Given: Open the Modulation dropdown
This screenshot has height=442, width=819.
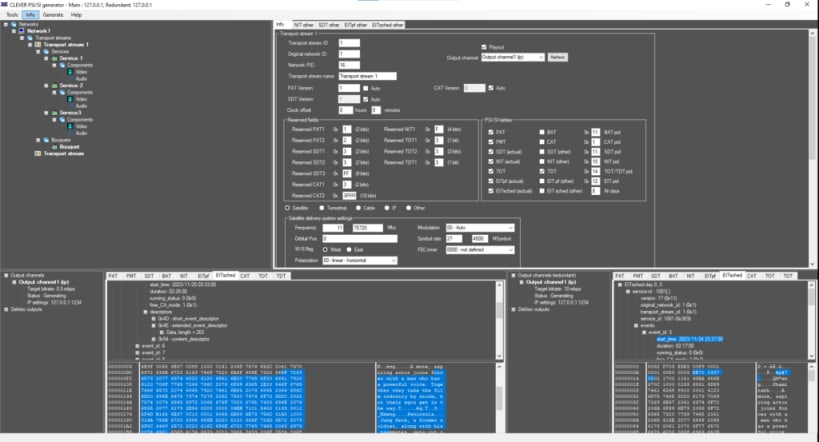Looking at the screenshot, I should (479, 228).
